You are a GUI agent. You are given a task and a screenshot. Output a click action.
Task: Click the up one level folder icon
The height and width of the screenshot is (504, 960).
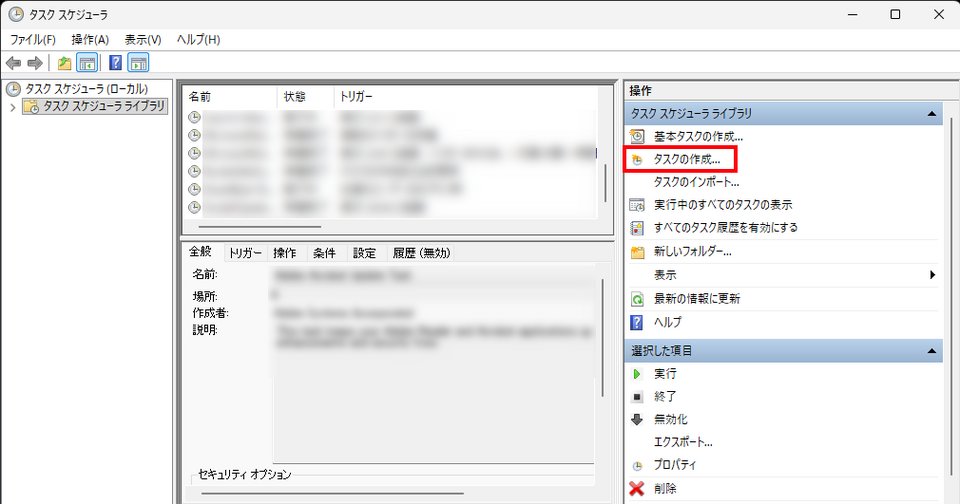[x=64, y=62]
